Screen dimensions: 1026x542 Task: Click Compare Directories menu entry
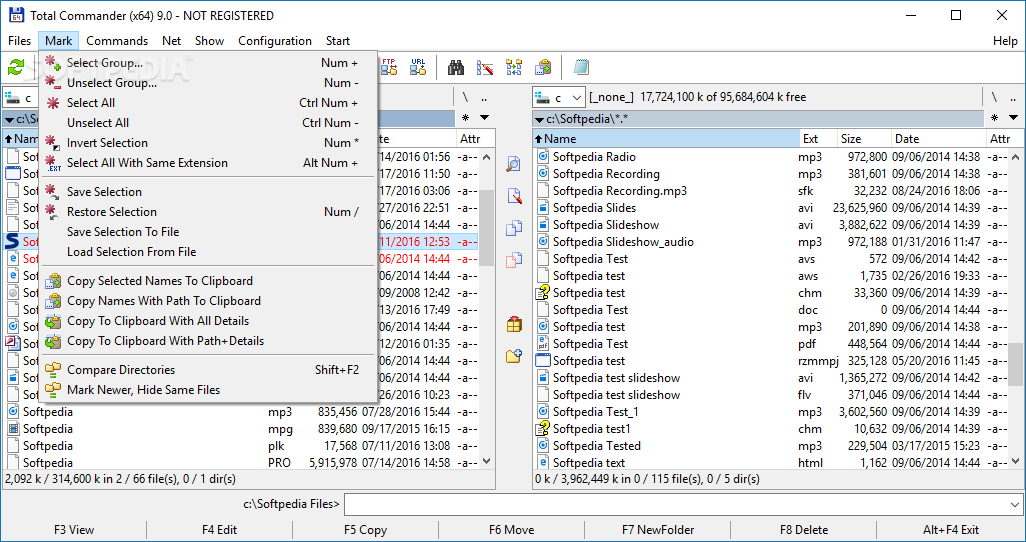(208, 370)
